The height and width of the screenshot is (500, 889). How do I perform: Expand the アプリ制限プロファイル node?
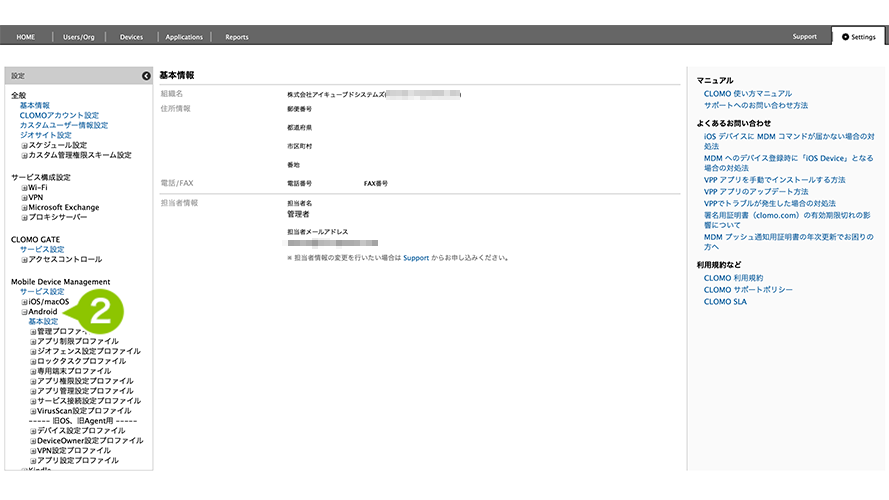(x=33, y=342)
